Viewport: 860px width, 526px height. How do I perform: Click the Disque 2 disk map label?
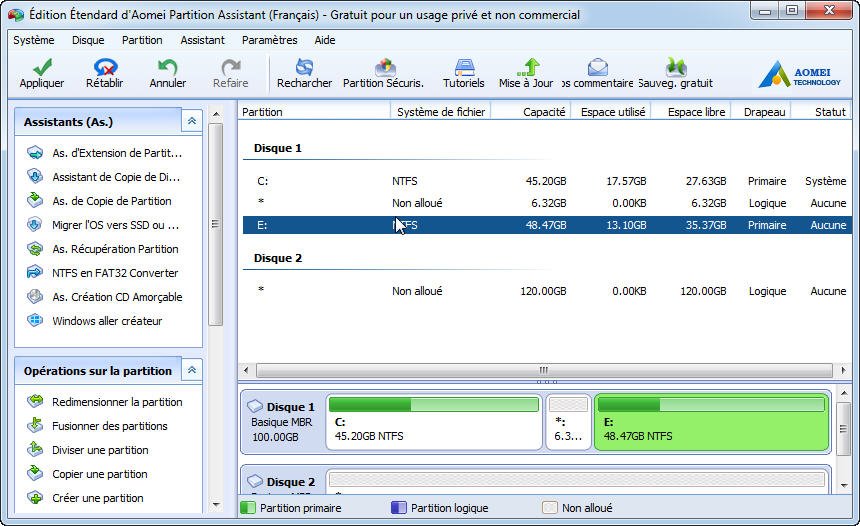[282, 482]
